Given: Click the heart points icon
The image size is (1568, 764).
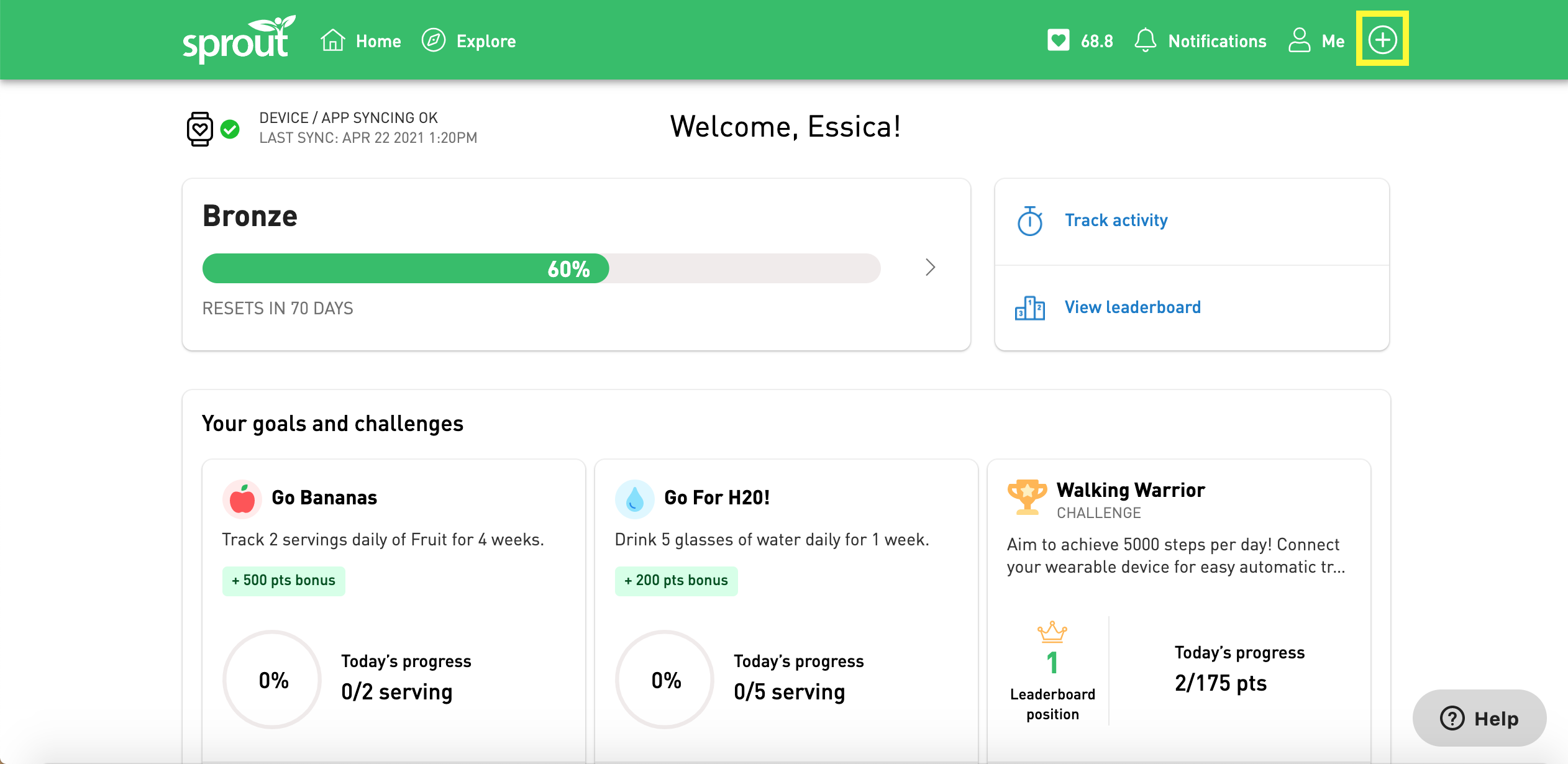Looking at the screenshot, I should [1058, 40].
